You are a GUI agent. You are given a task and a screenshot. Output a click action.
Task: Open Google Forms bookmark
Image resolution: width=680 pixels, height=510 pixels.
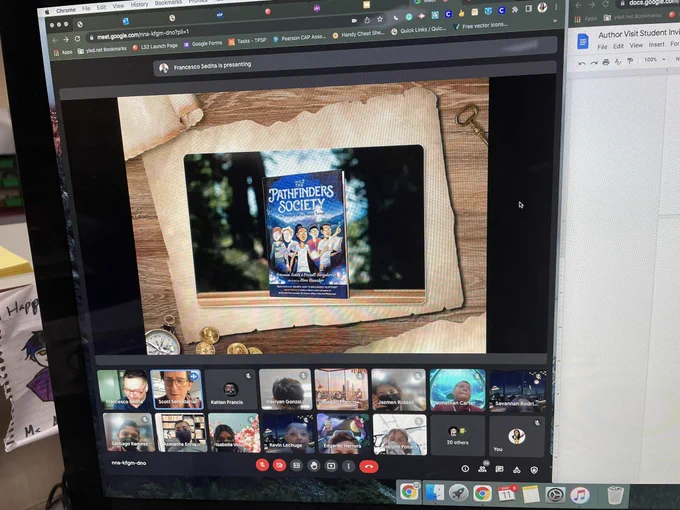203,44
